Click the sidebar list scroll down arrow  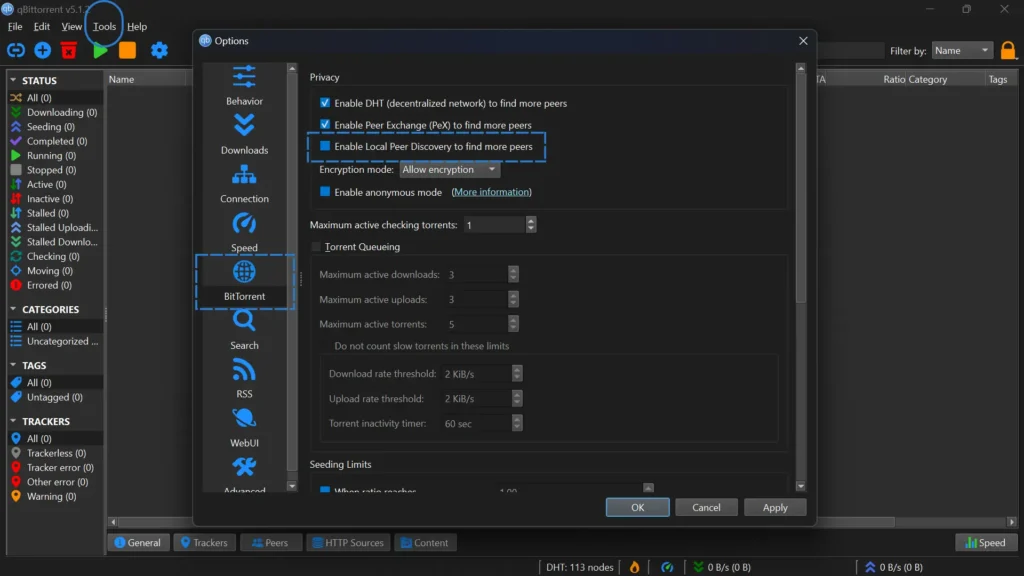pyautogui.click(x=292, y=487)
